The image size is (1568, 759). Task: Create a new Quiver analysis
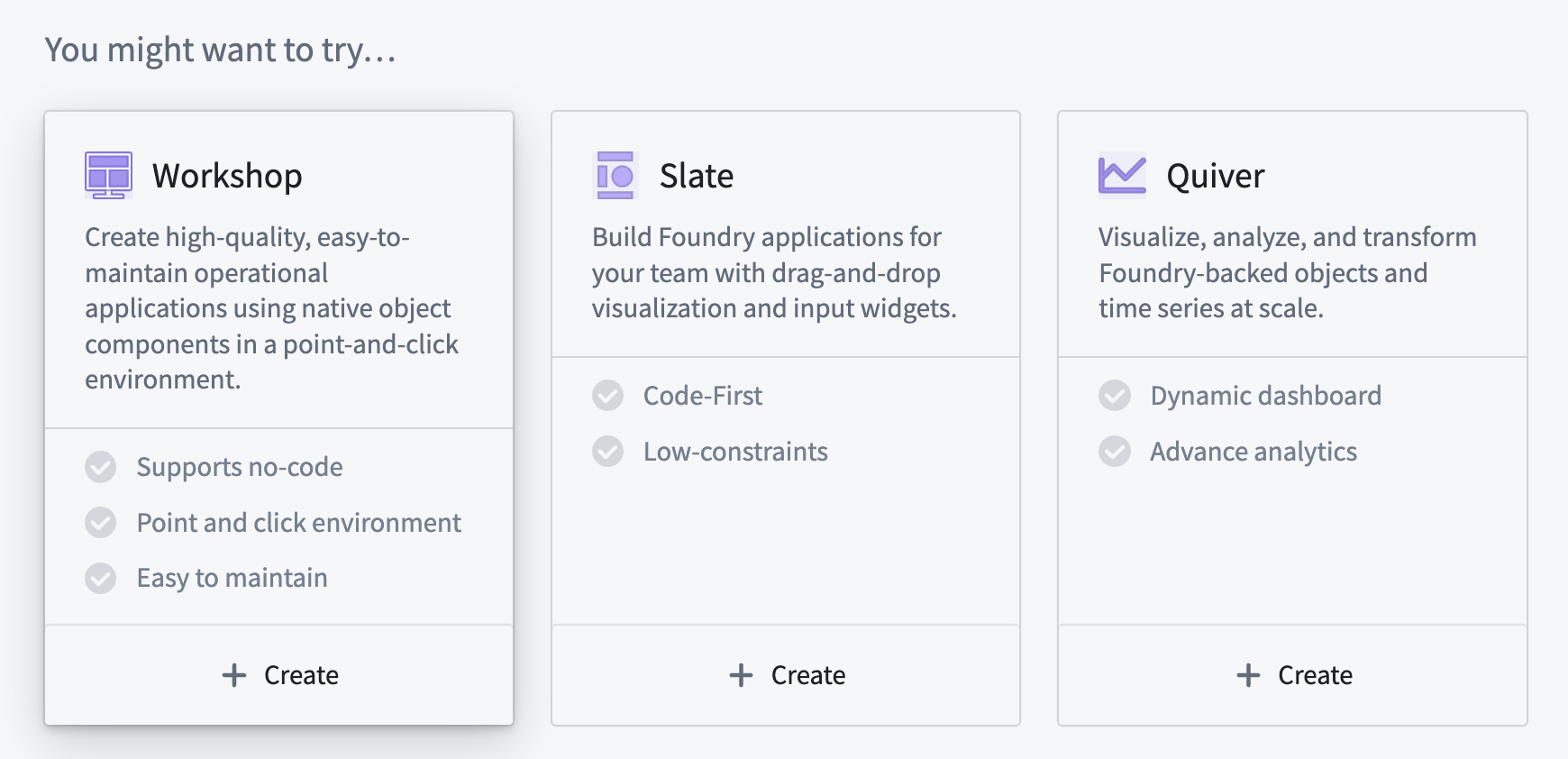[x=1293, y=675]
